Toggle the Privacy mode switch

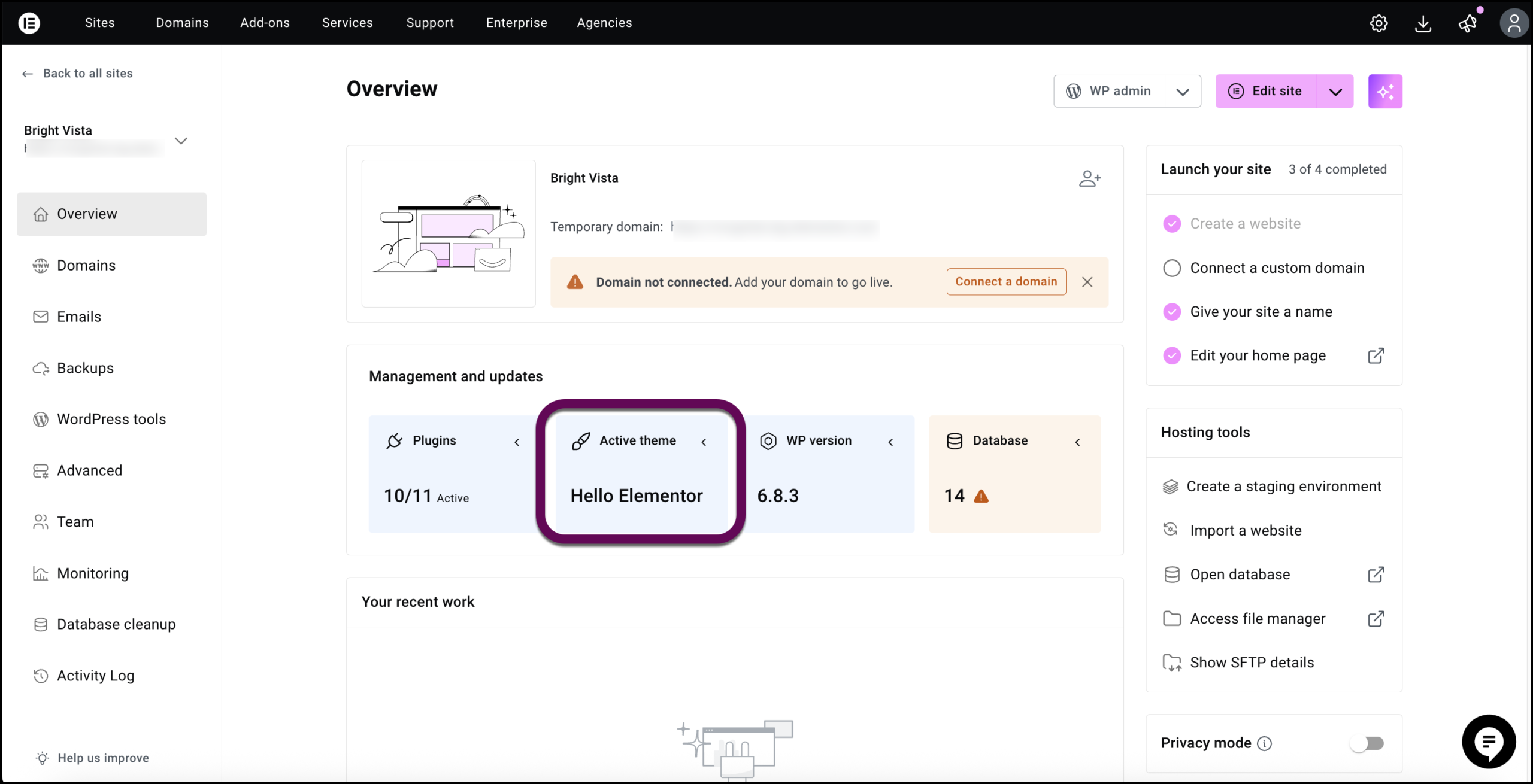[1367, 743]
